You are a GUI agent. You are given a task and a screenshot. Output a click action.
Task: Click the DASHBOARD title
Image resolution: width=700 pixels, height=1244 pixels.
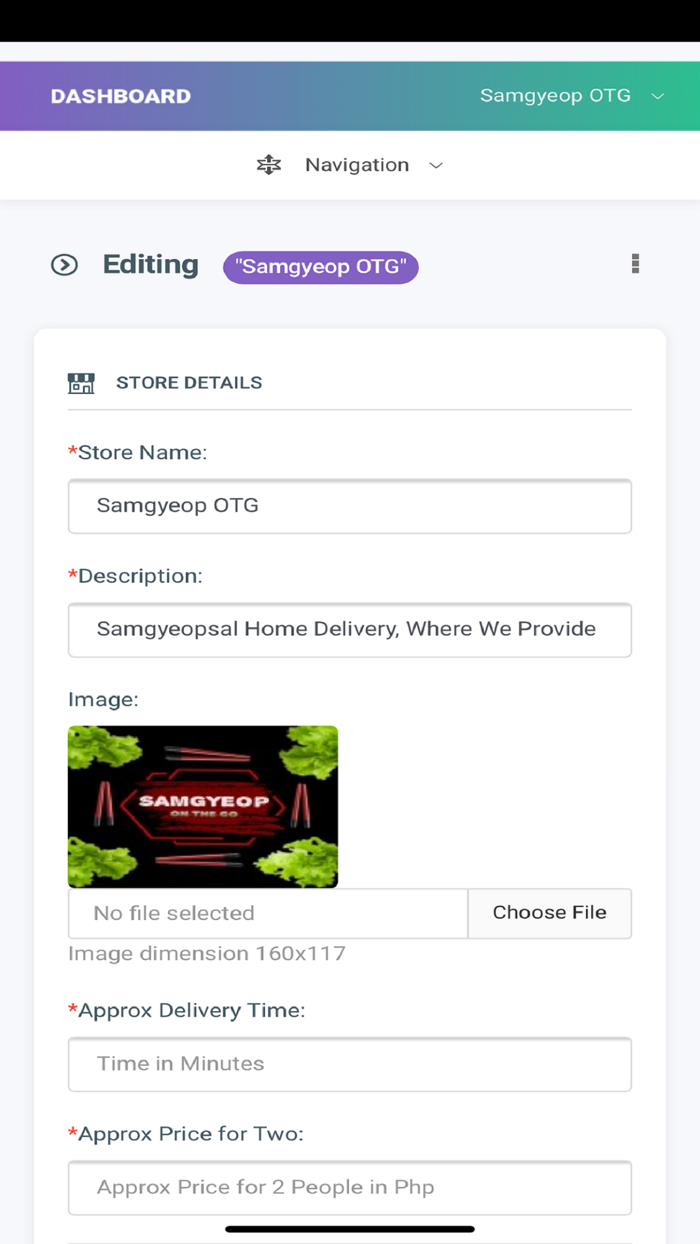click(x=120, y=96)
